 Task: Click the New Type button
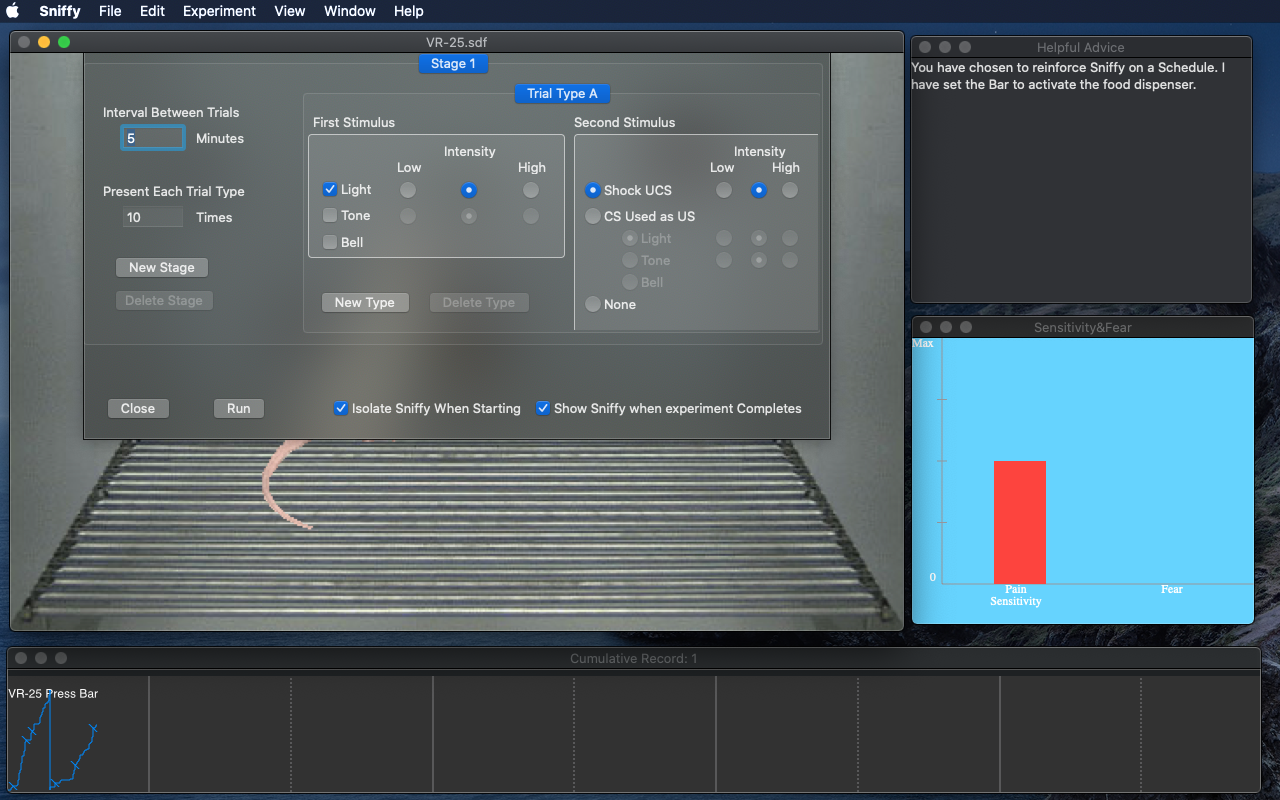tap(365, 302)
